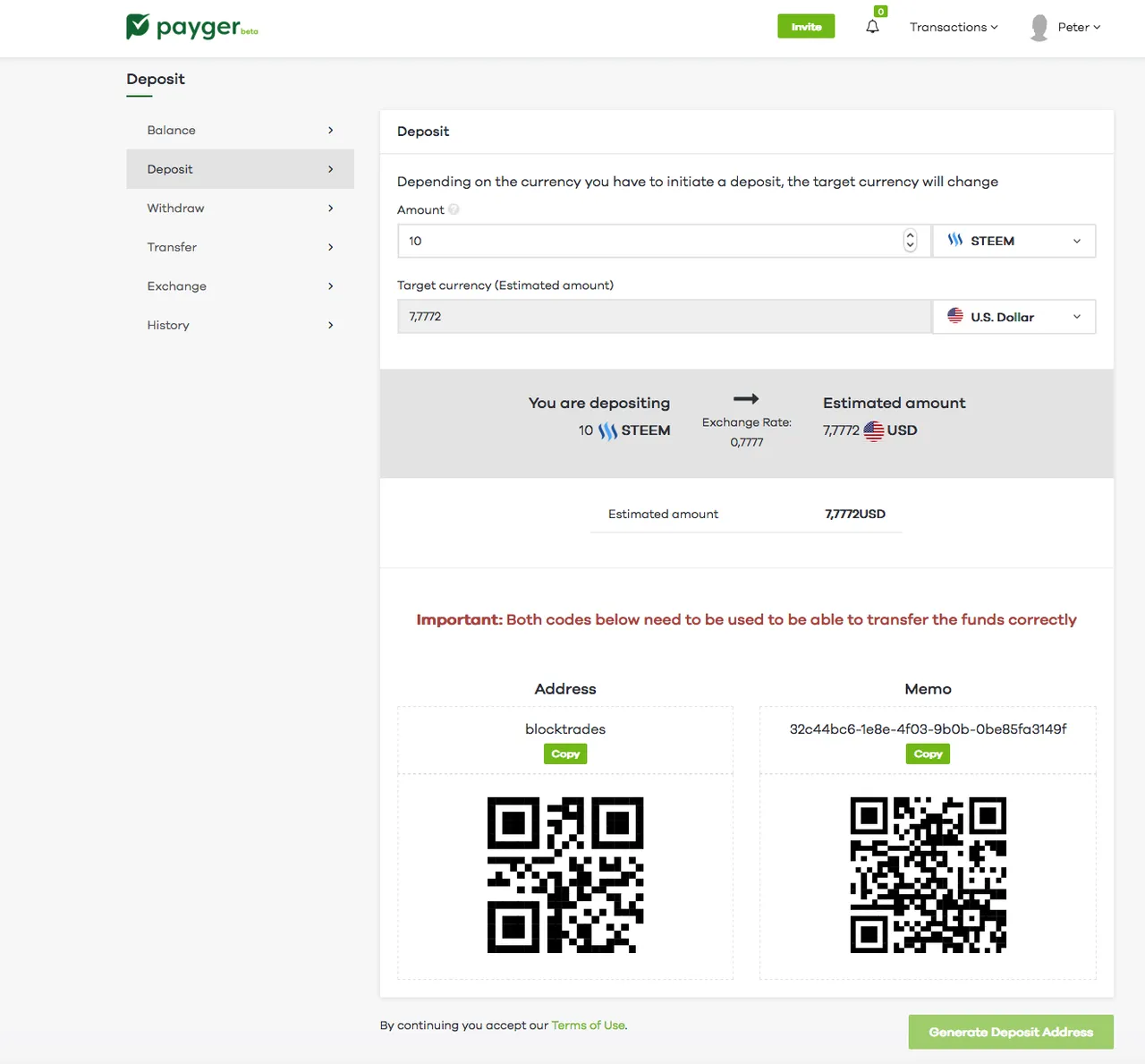Click the US flag beside USD estimate

tap(874, 430)
